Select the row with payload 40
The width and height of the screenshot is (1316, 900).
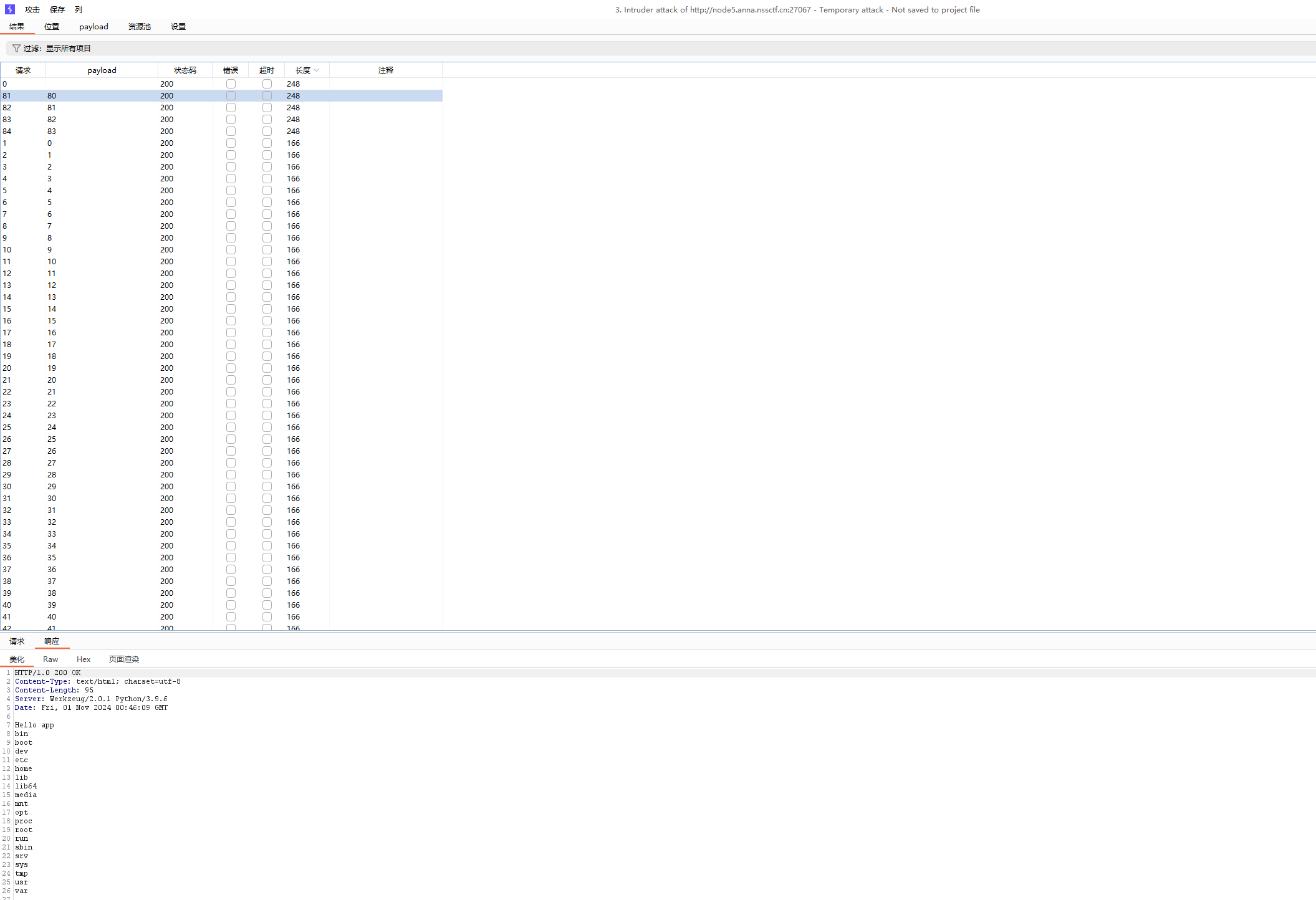(221, 616)
